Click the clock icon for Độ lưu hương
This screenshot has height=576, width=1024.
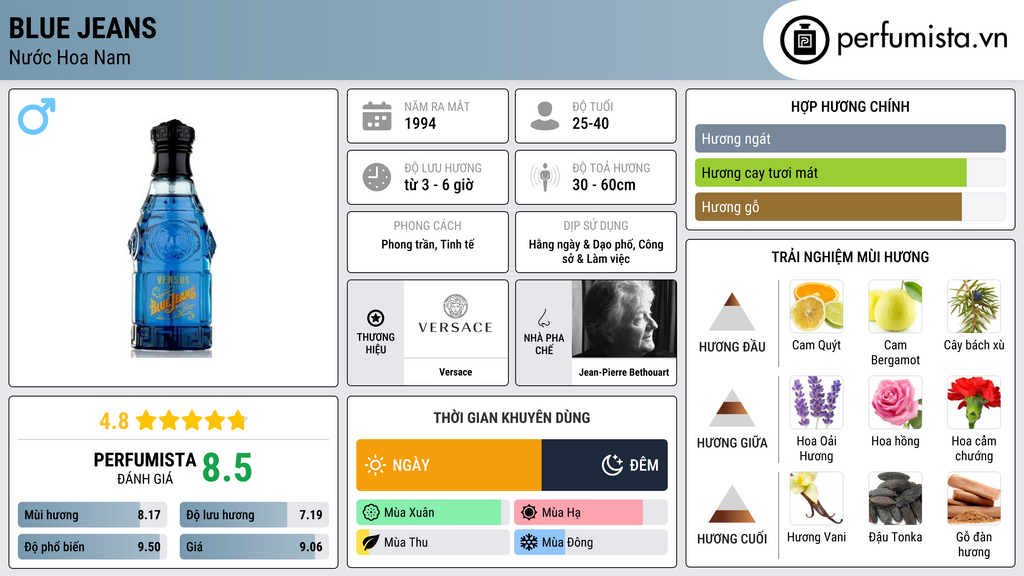(376, 177)
